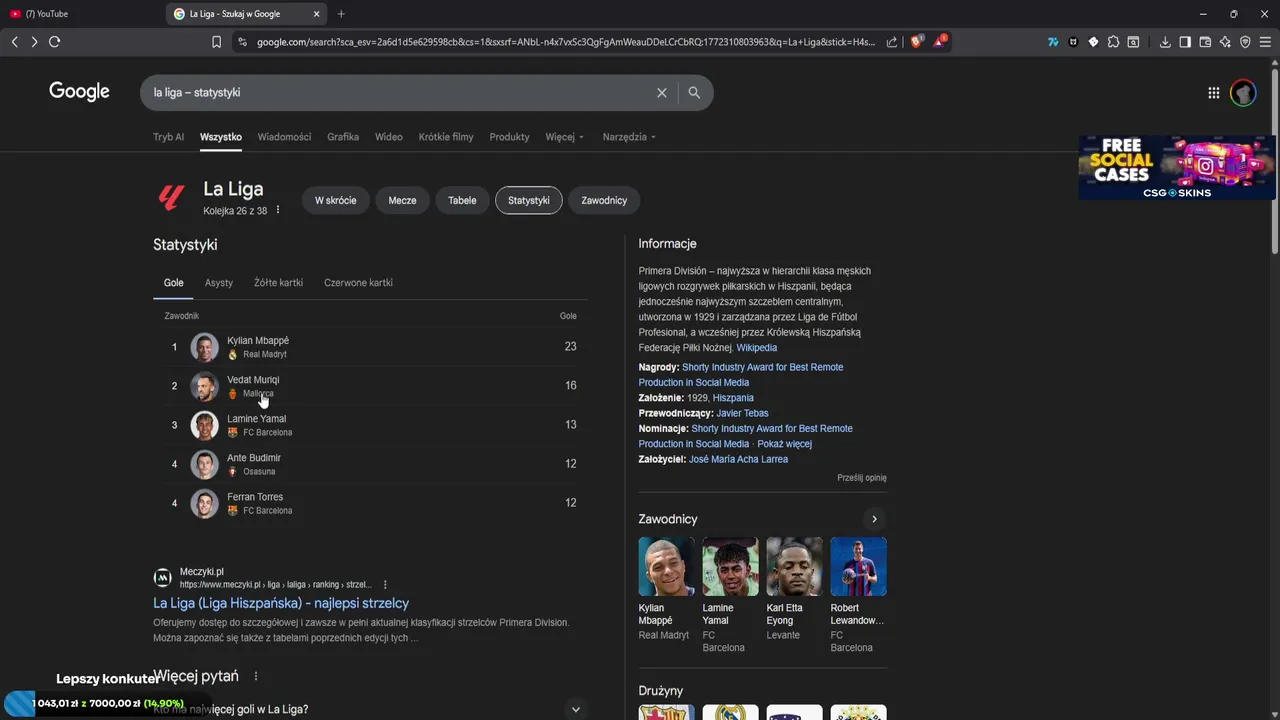Click the Google logo
The image size is (1280, 720).
point(79,92)
